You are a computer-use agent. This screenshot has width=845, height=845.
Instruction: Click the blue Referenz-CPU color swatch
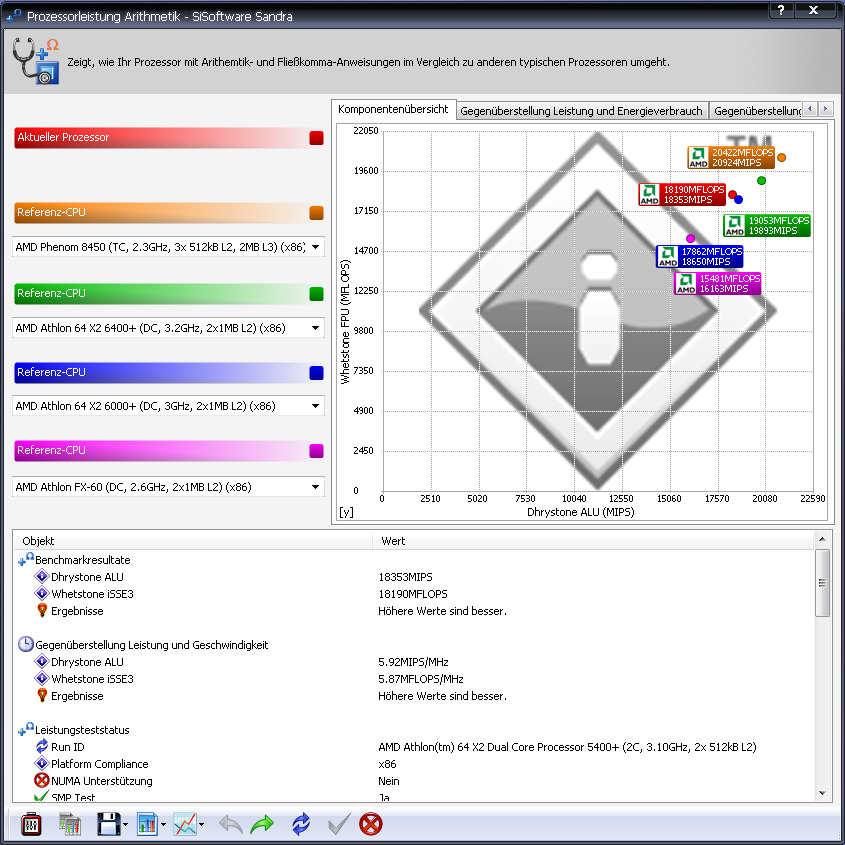pyautogui.click(x=316, y=373)
